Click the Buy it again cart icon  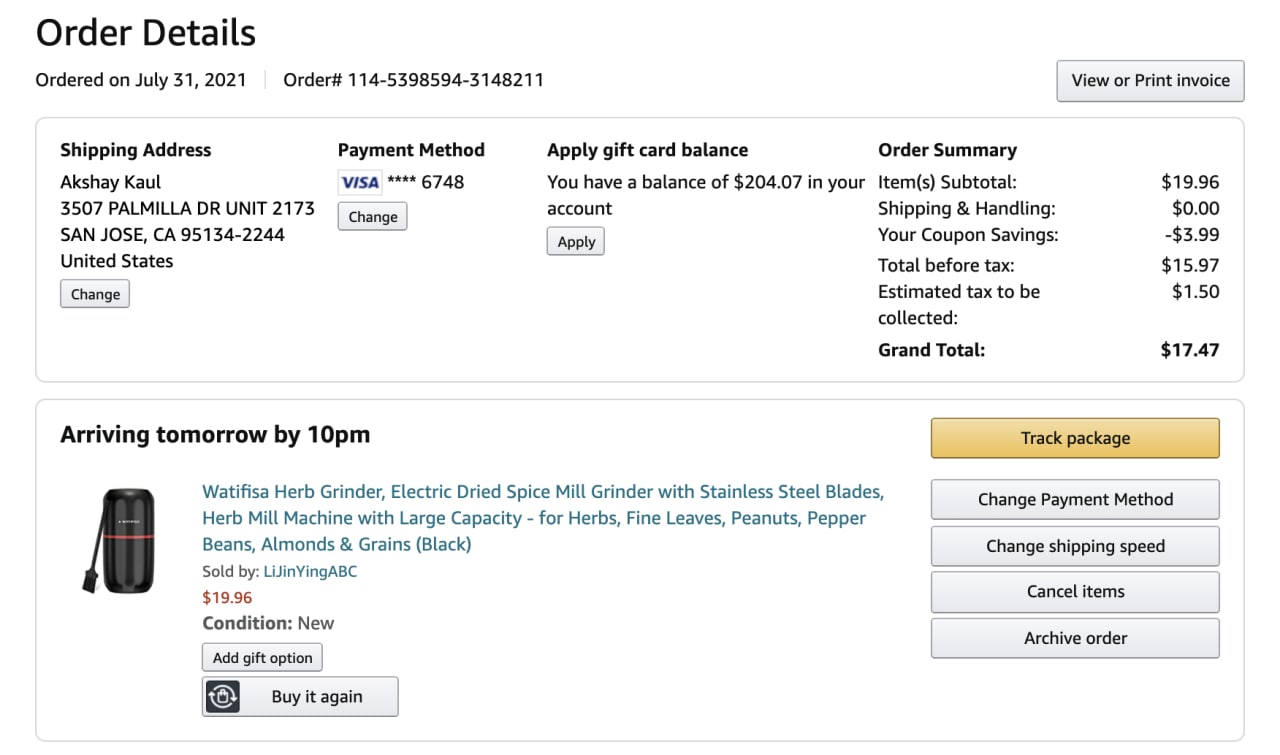[223, 697]
